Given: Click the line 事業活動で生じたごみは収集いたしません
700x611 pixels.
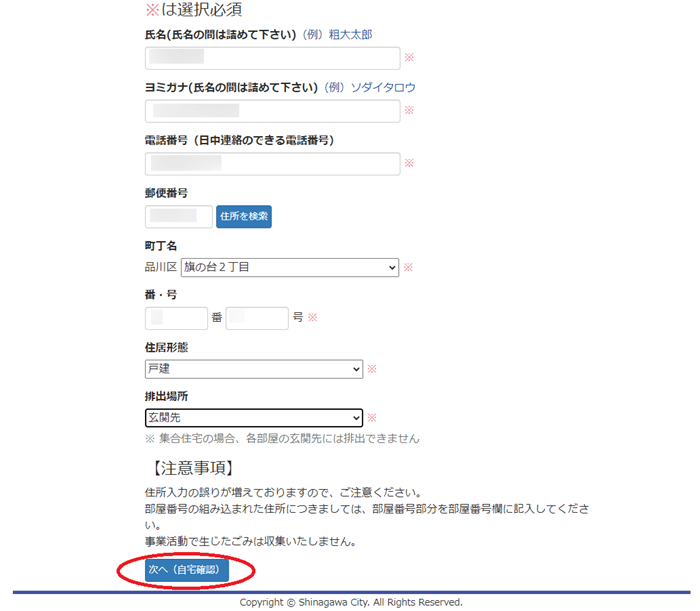Looking at the screenshot, I should pyautogui.click(x=250, y=542).
